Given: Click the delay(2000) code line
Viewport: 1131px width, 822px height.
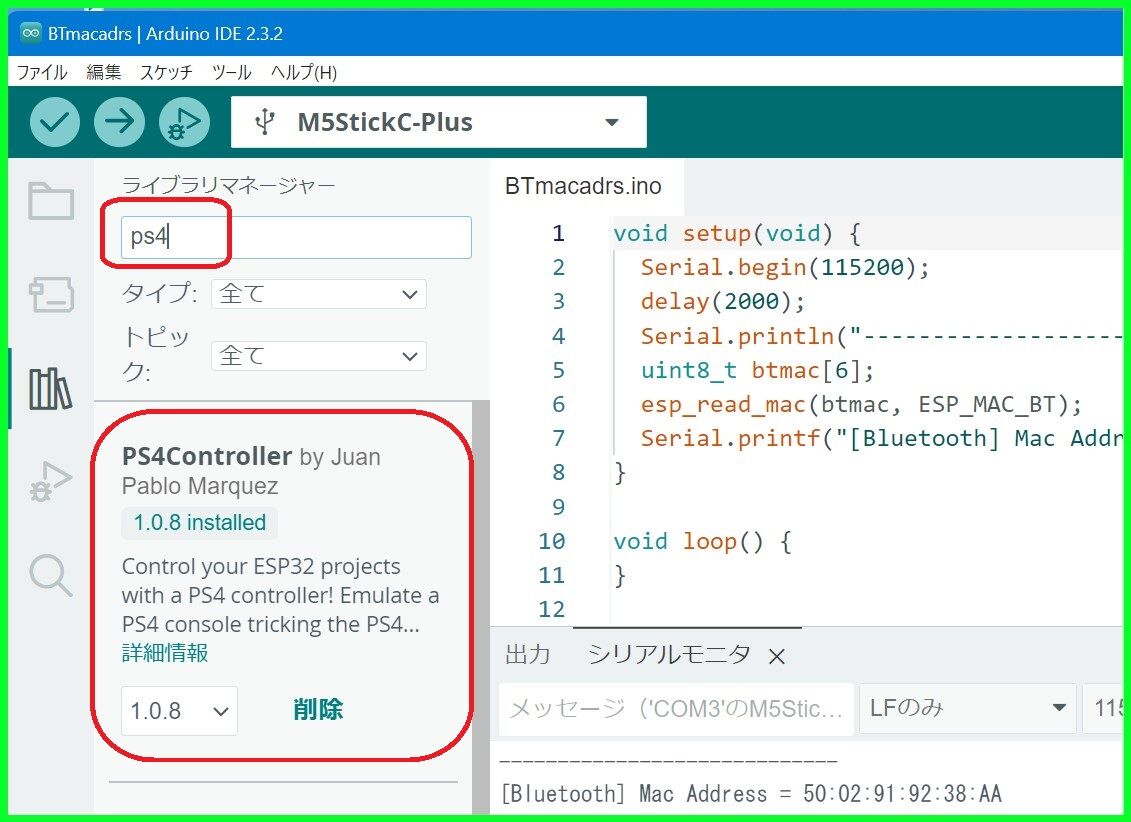Looking at the screenshot, I should click(x=722, y=301).
